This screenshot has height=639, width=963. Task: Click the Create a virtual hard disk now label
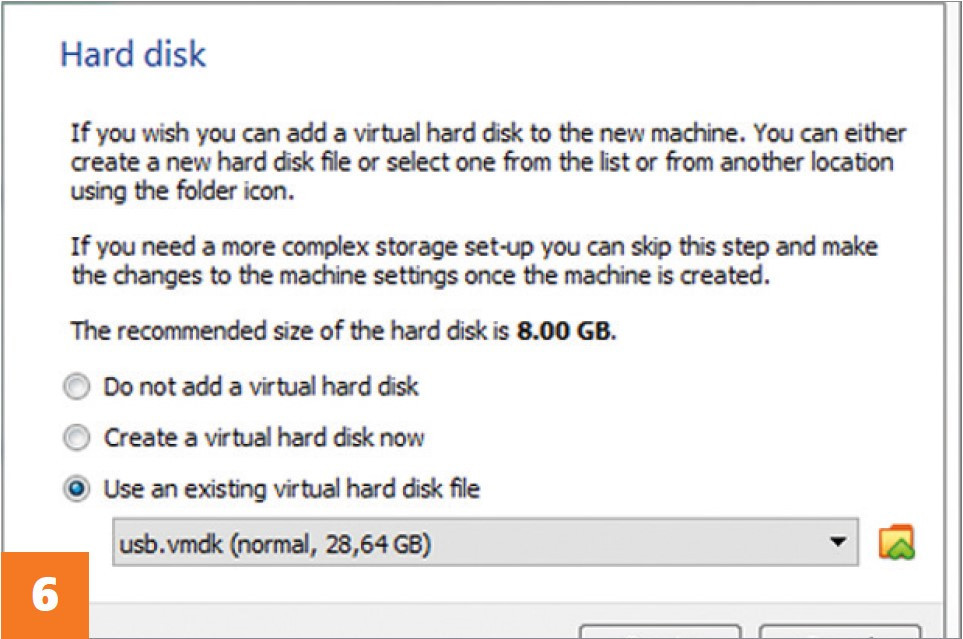pyautogui.click(x=264, y=438)
